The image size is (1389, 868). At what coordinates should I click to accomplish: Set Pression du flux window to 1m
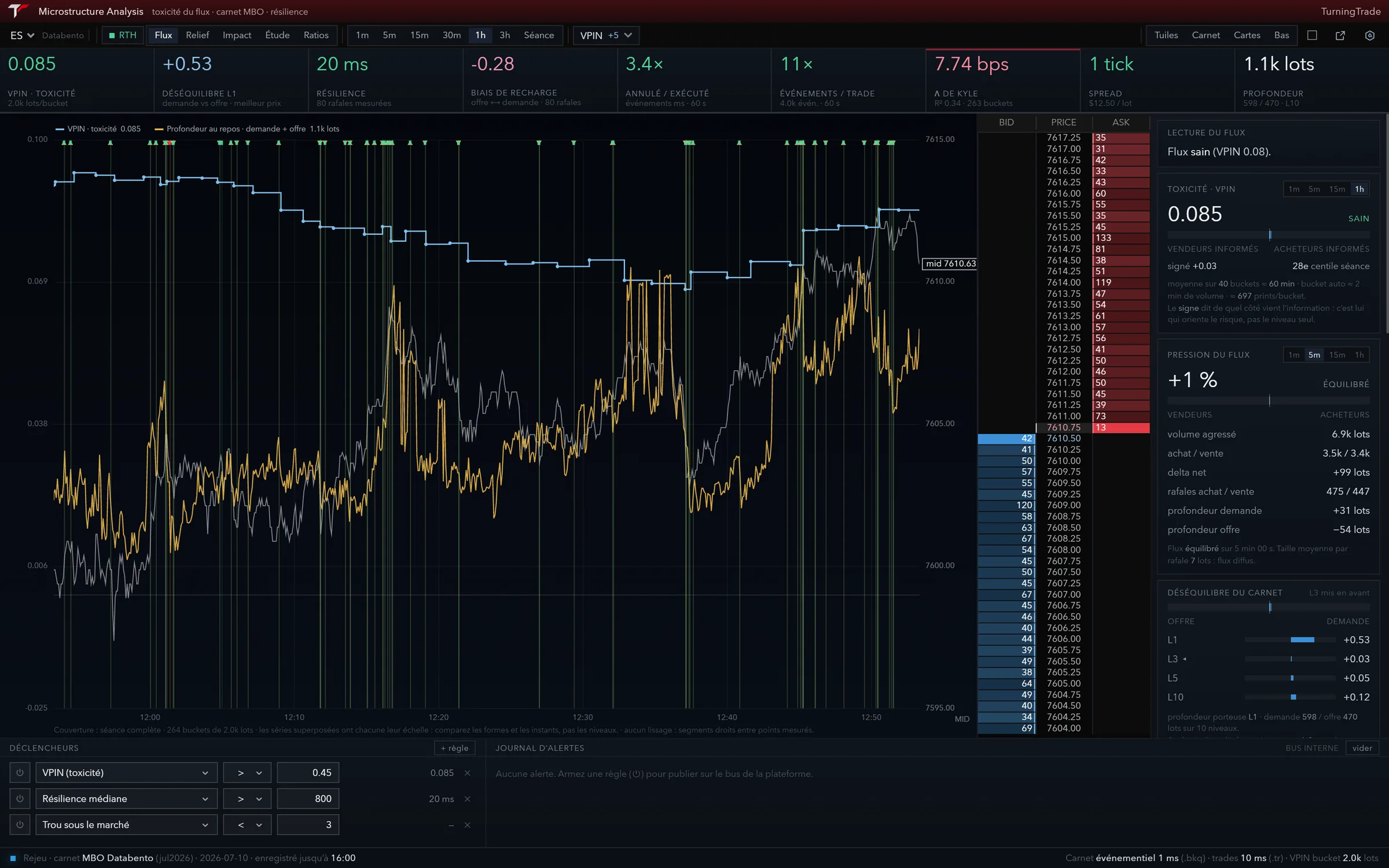[1294, 355]
